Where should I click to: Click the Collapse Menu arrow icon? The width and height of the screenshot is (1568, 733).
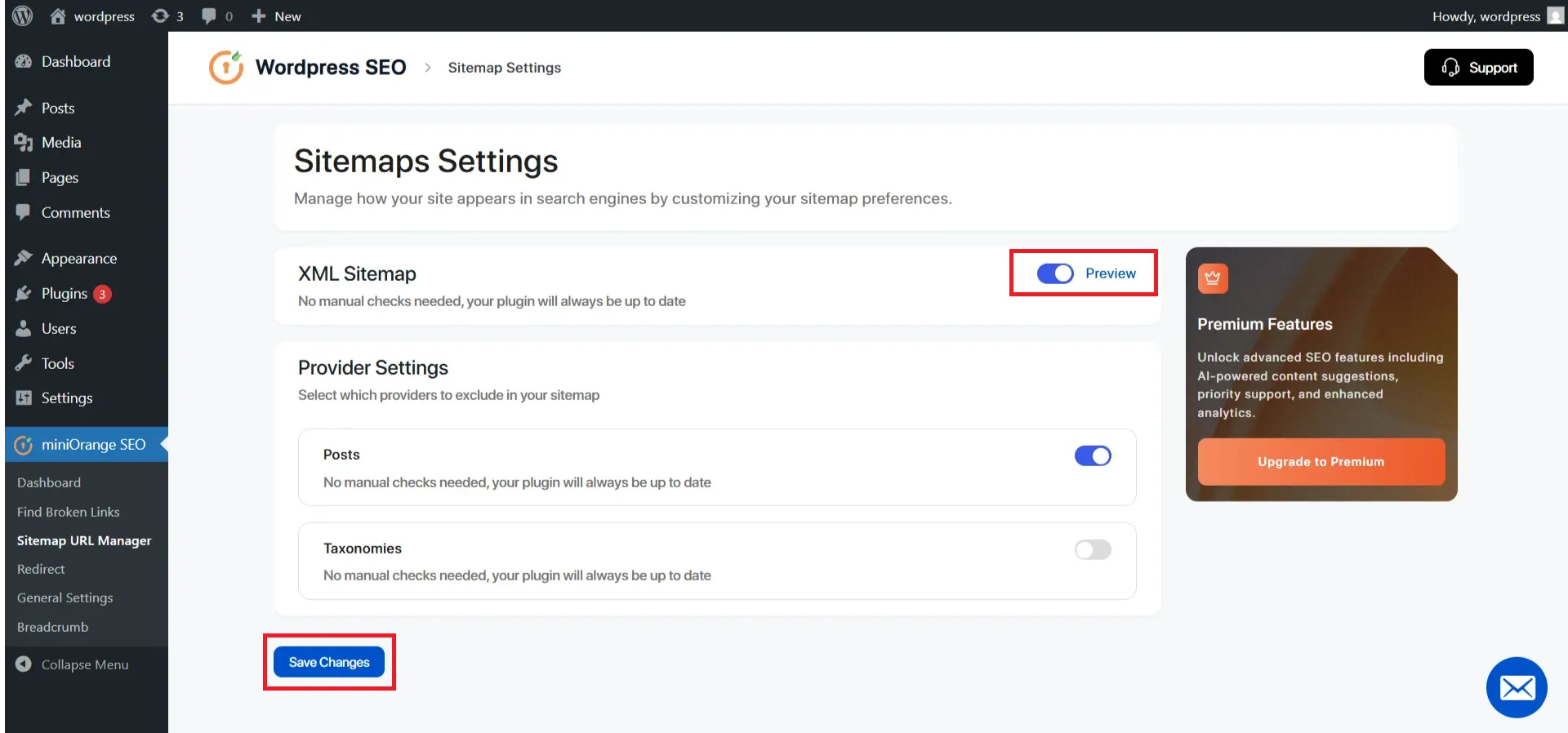click(x=24, y=664)
